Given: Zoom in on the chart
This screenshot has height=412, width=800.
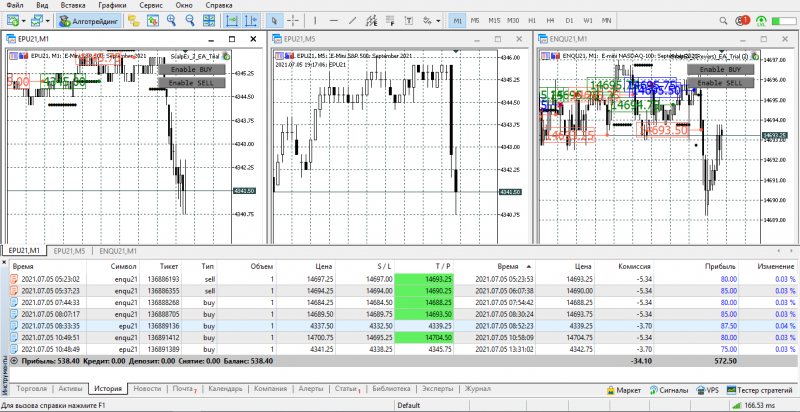Looking at the screenshot, I should (x=171, y=21).
